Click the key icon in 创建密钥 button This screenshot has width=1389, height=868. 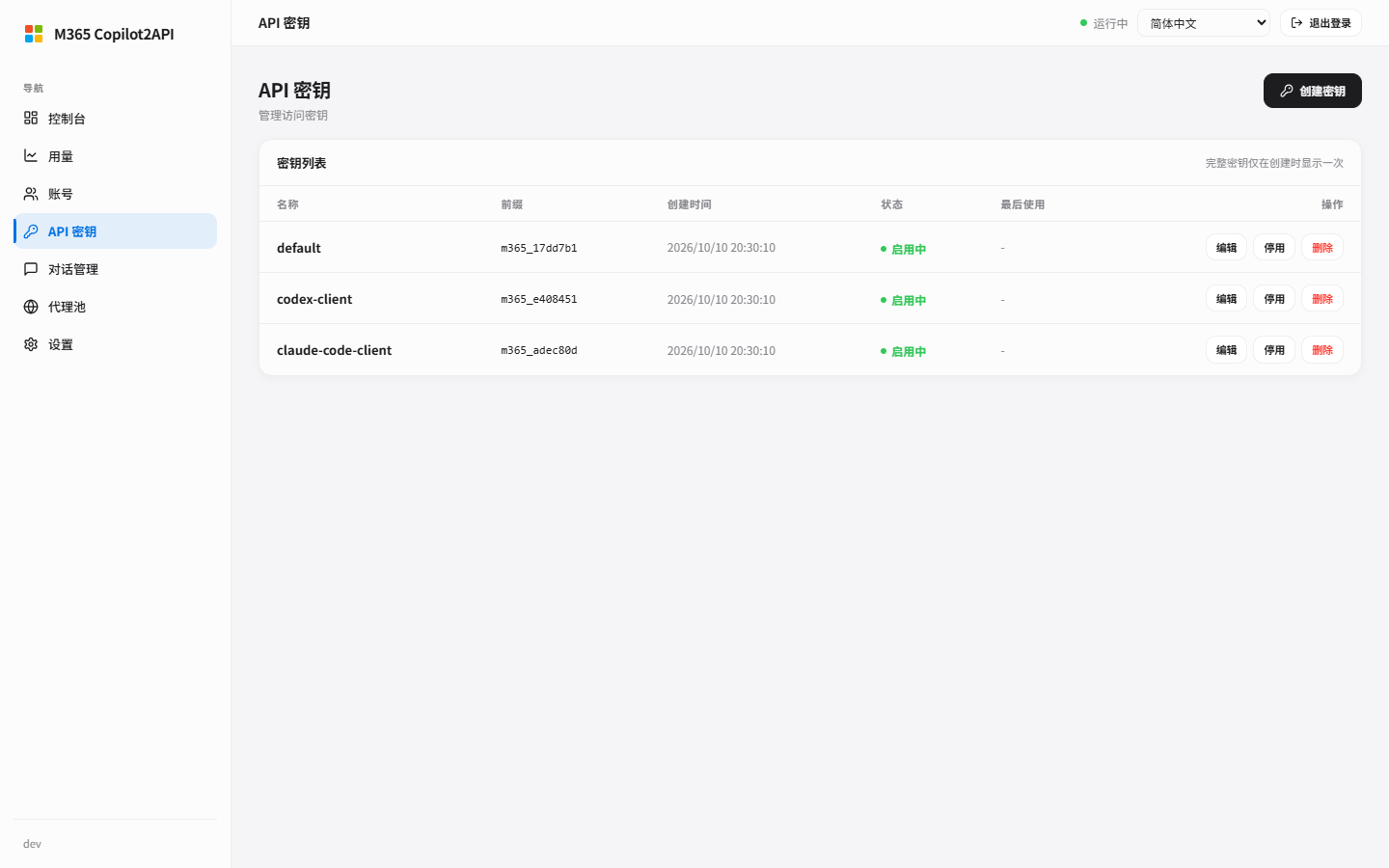[1287, 91]
